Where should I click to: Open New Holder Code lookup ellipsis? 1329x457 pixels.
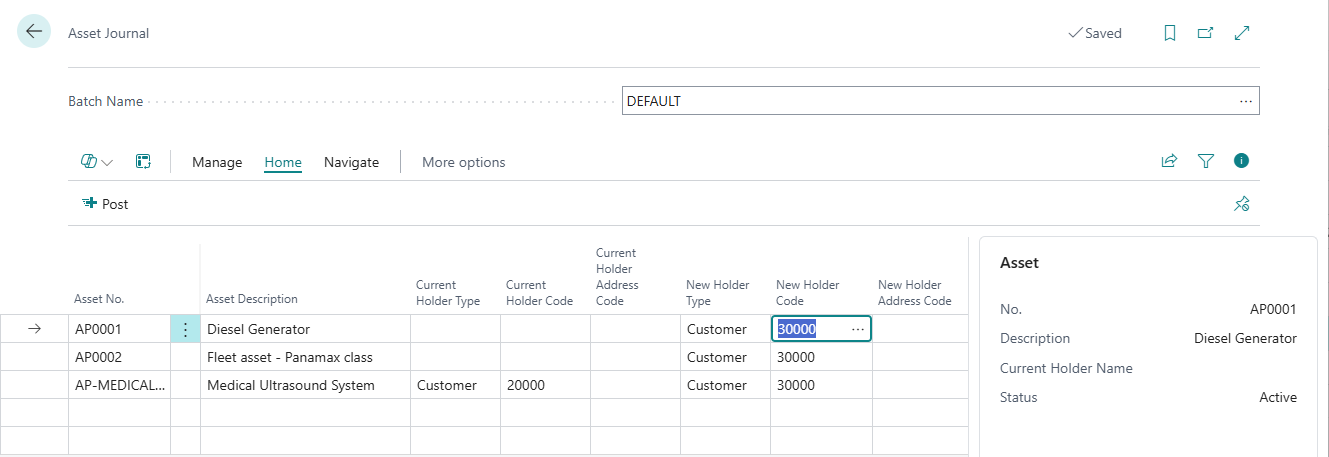[858, 329]
